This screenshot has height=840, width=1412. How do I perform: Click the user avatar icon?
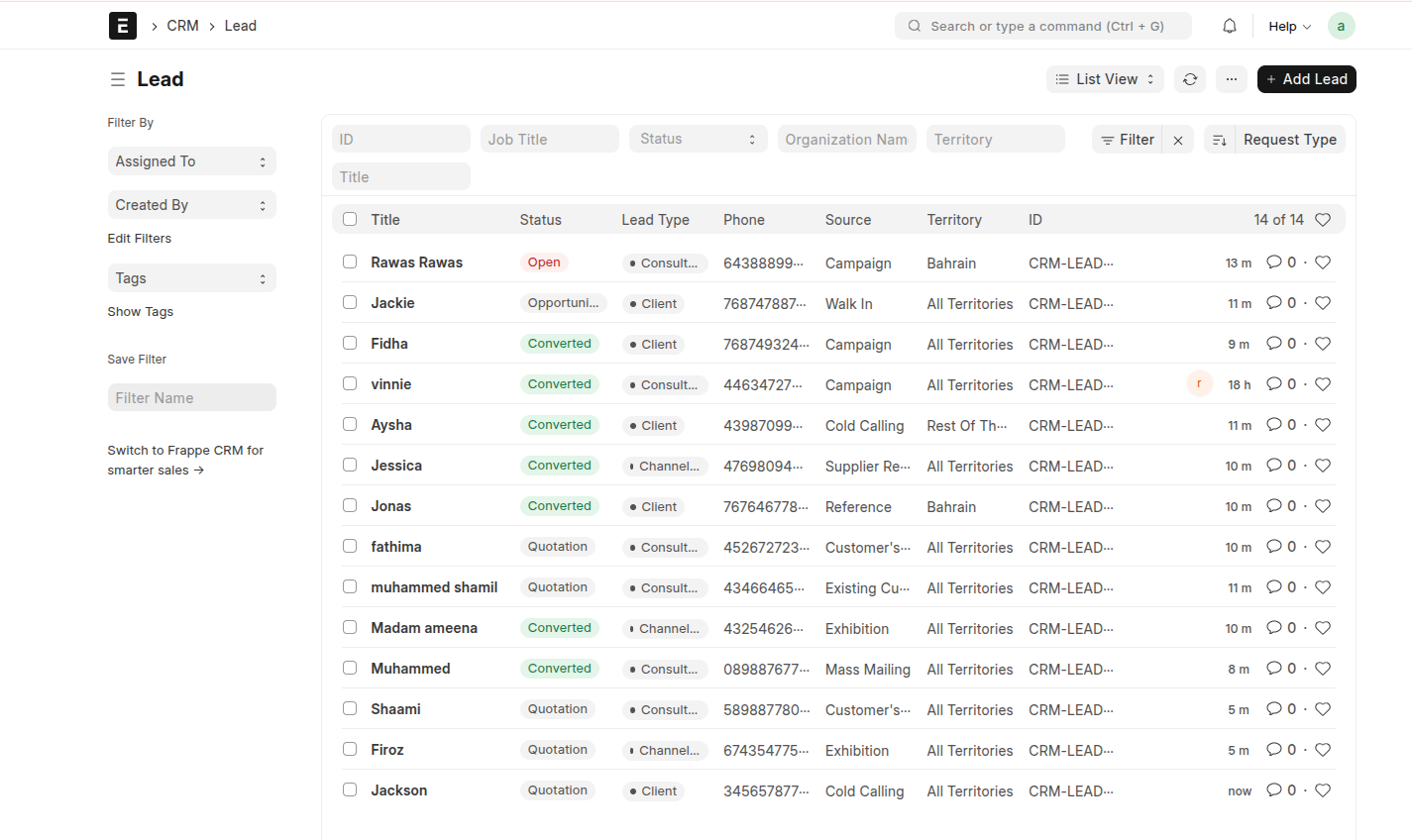(x=1341, y=26)
